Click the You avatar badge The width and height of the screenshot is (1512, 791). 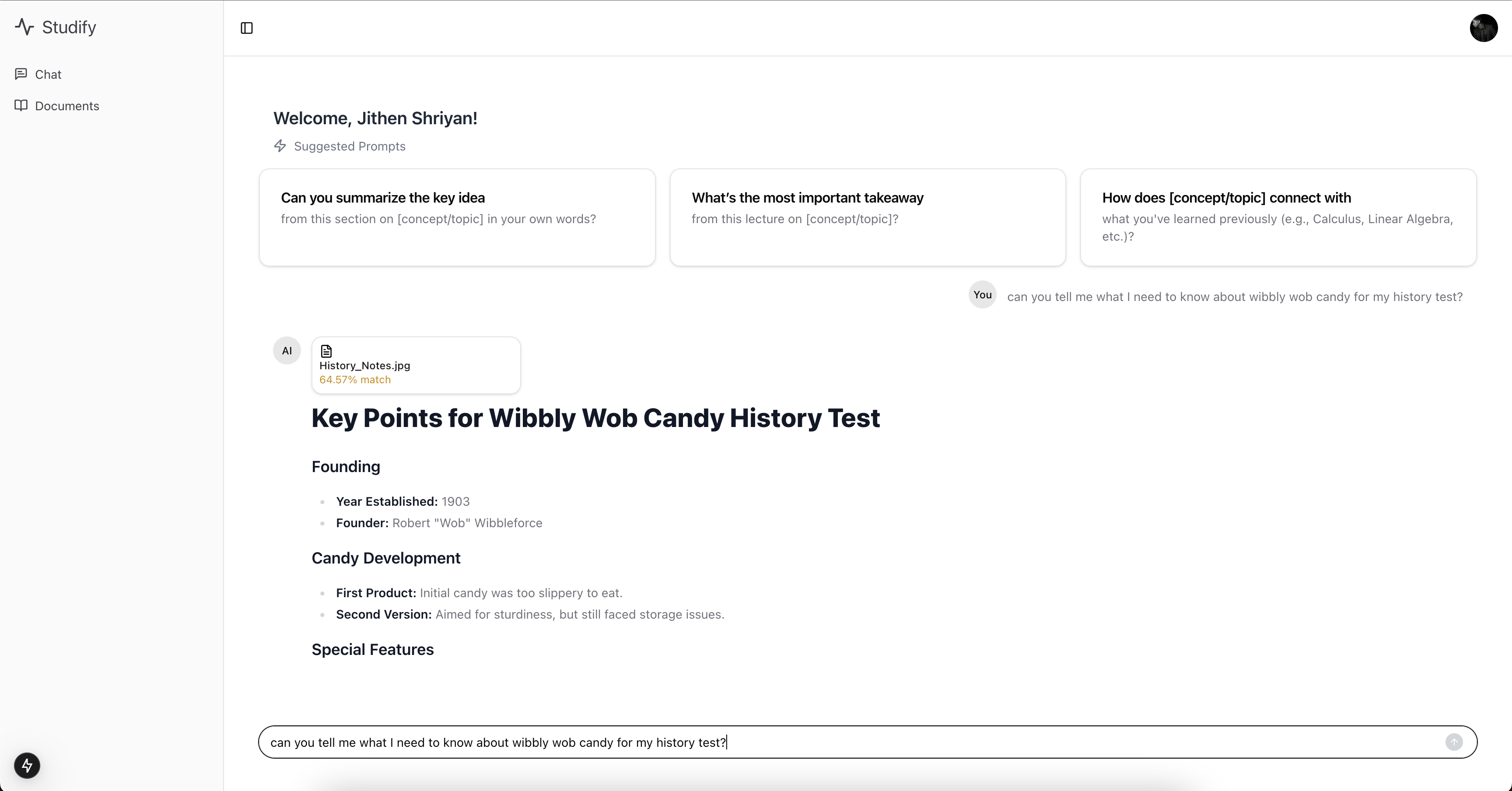point(982,294)
